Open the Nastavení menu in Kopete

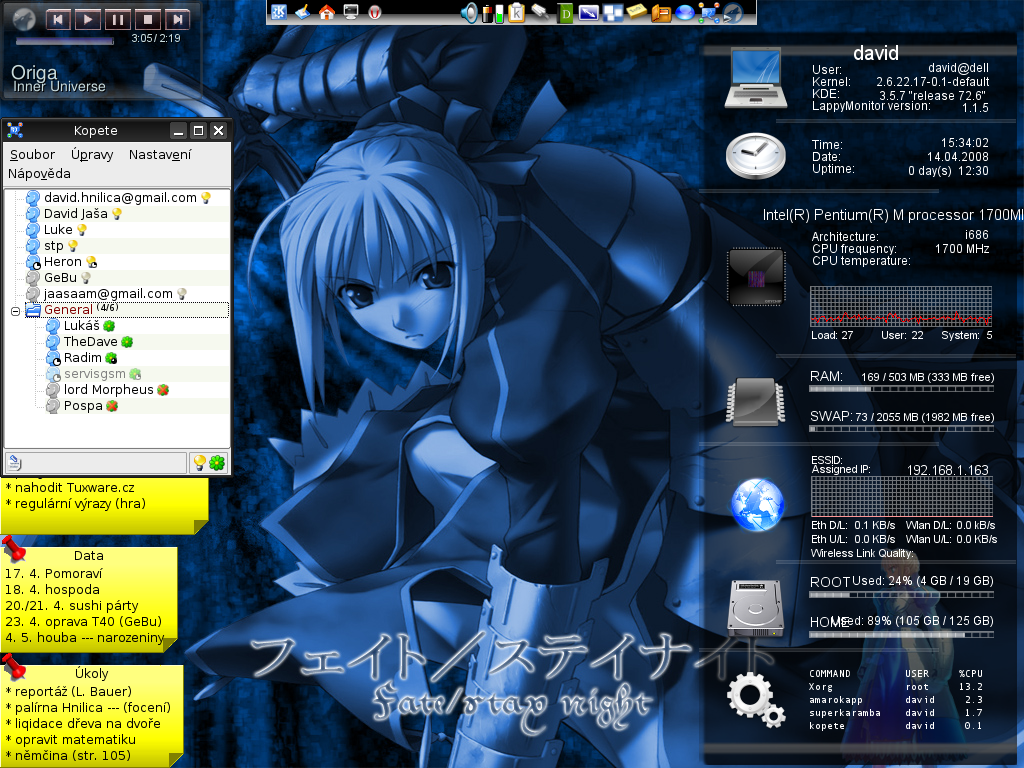[x=160, y=155]
